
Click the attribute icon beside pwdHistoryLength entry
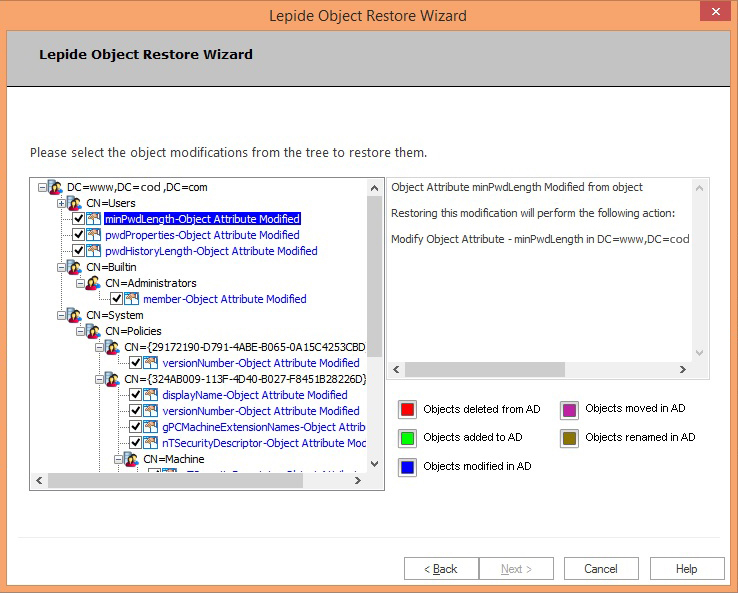[x=93, y=251]
